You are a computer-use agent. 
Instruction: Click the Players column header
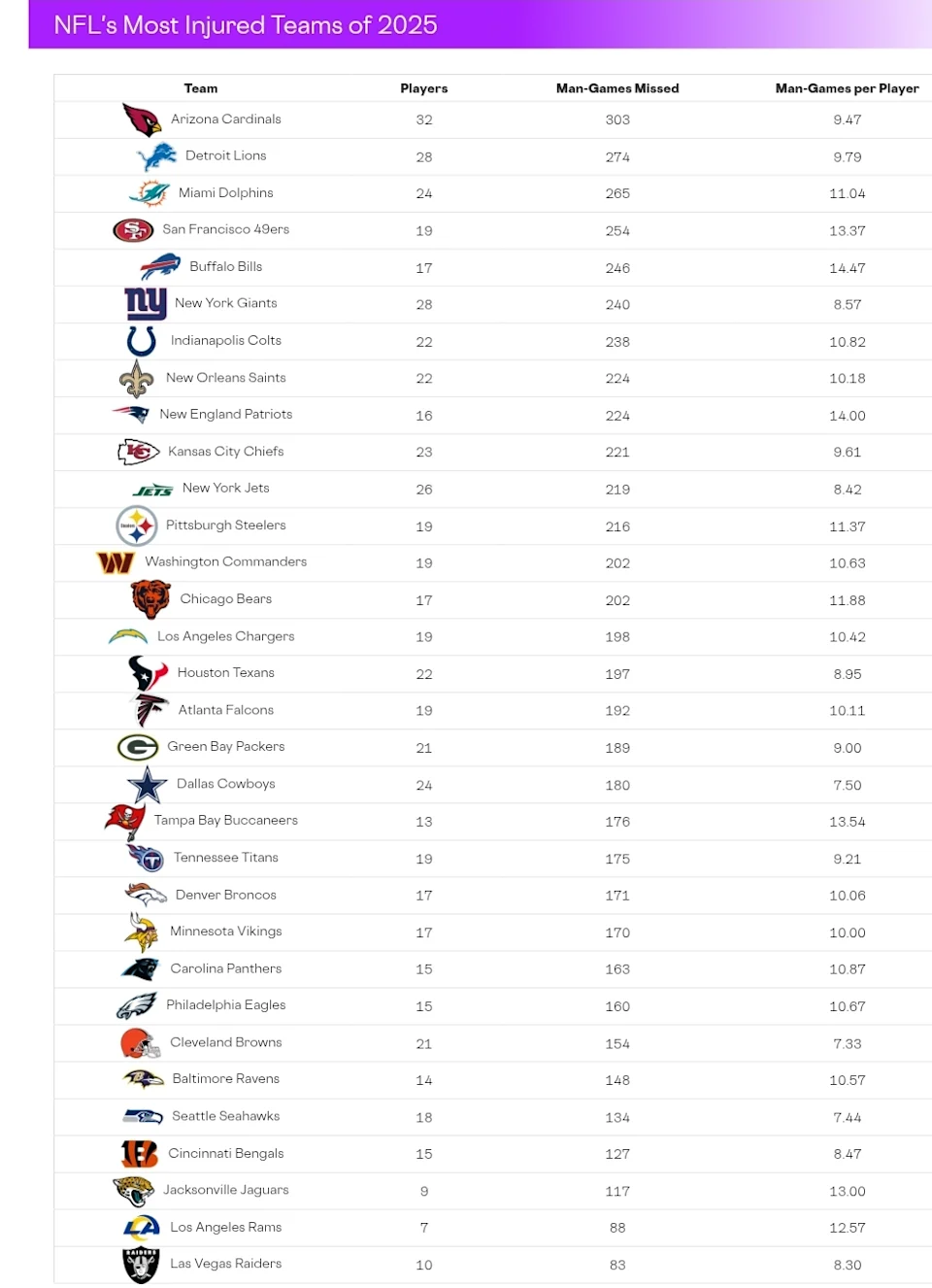pos(424,88)
